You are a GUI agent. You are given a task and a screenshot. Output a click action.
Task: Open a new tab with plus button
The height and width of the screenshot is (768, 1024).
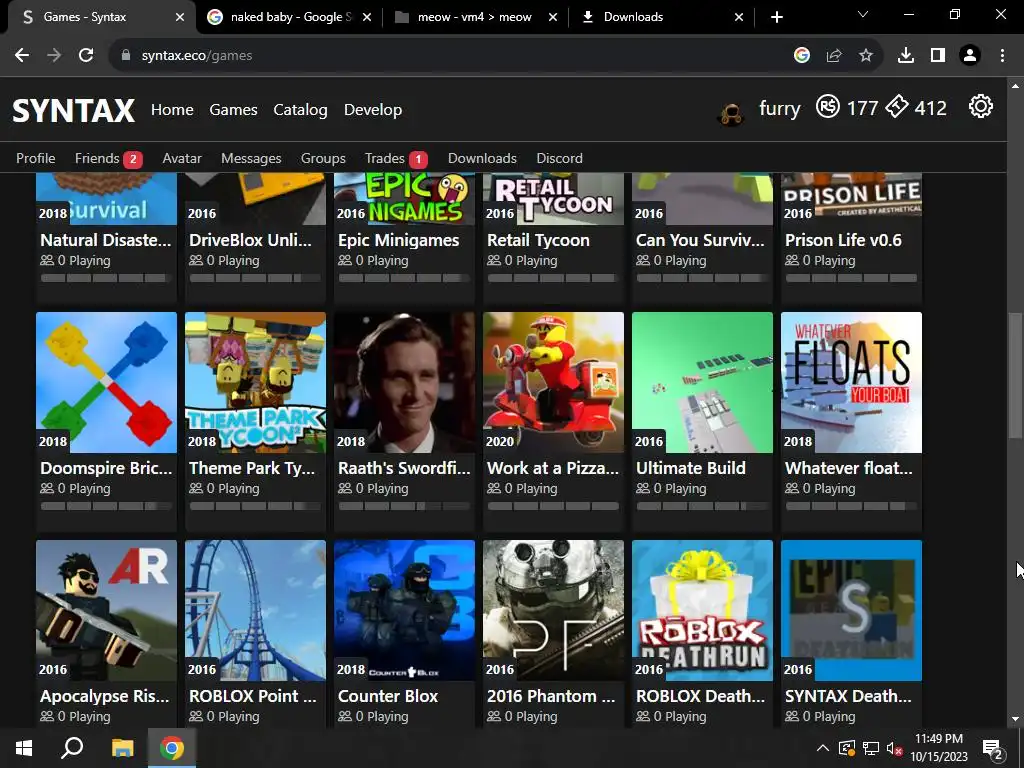(776, 17)
